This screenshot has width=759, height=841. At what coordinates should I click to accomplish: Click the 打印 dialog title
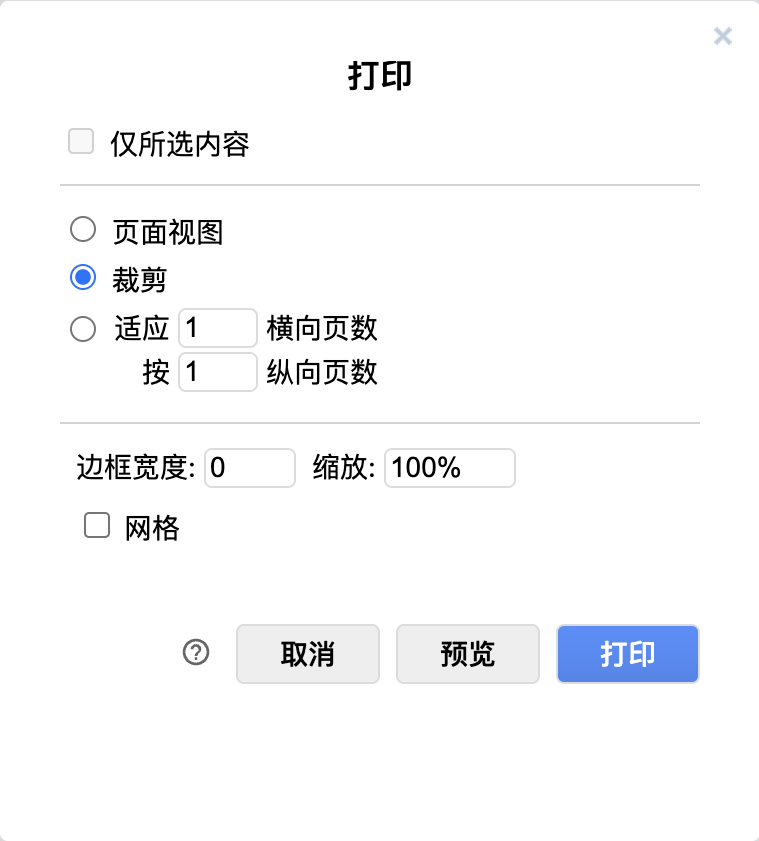pyautogui.click(x=380, y=77)
